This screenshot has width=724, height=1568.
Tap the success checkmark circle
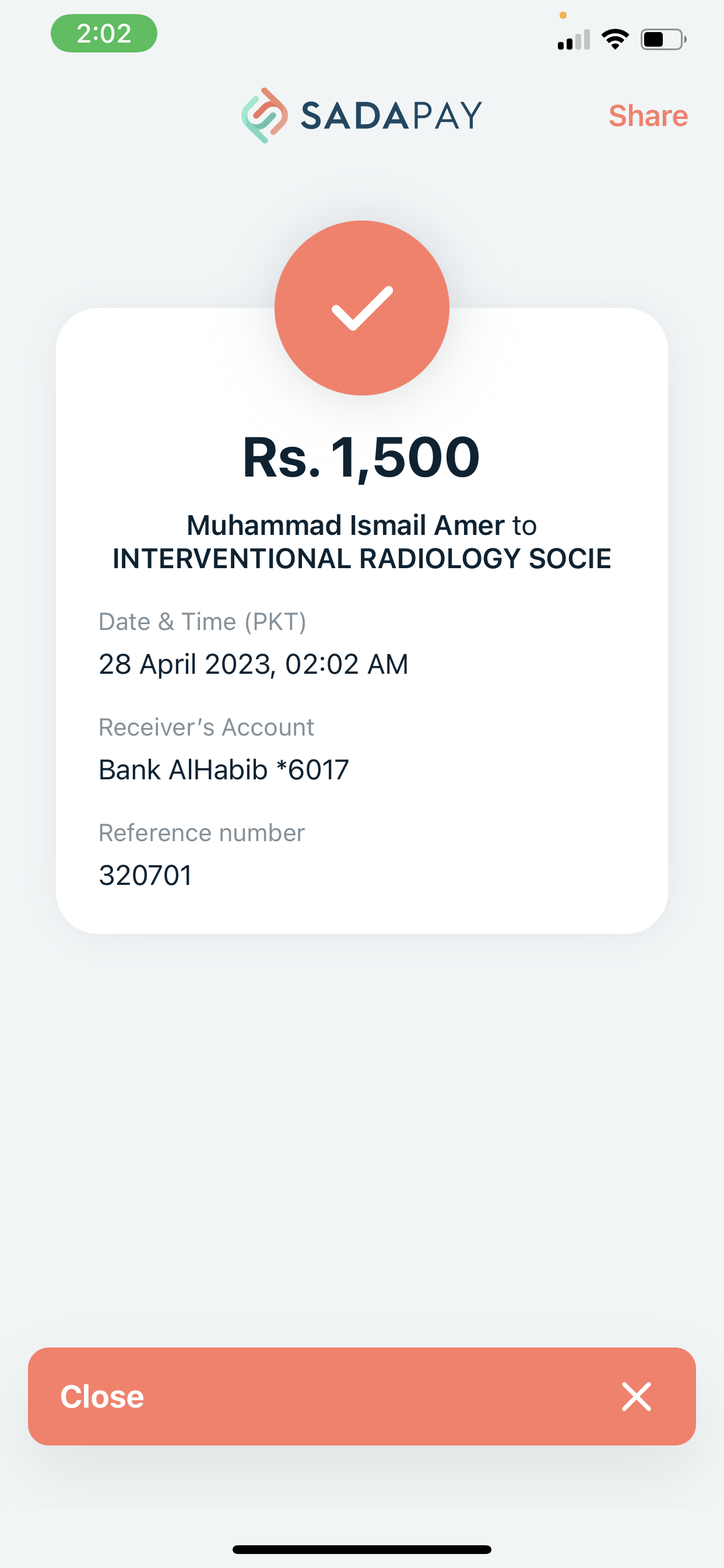(362, 308)
